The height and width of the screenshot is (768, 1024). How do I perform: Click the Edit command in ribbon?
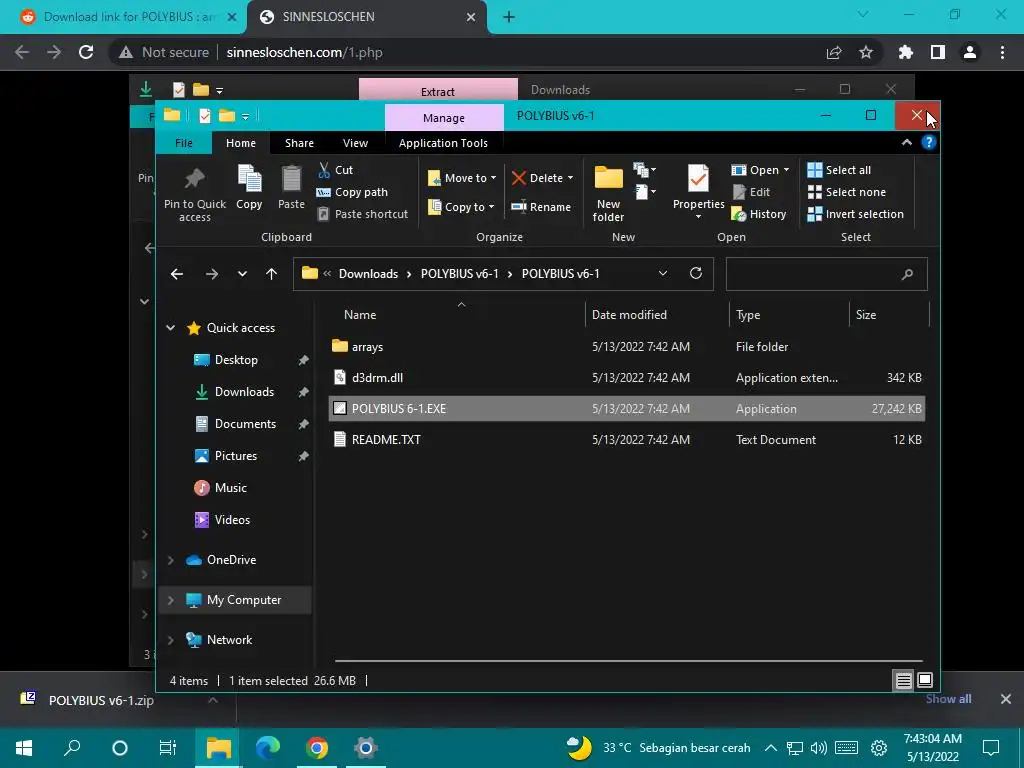(751, 192)
